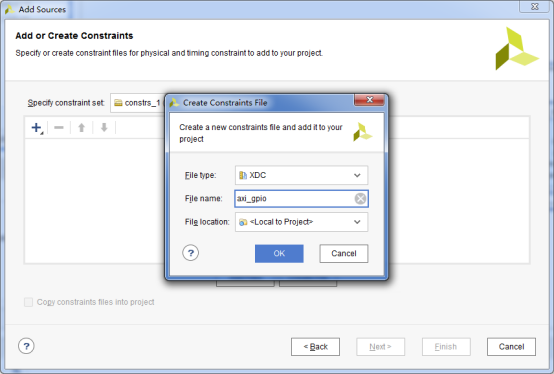This screenshot has width=554, height=374.
Task: Click the Move Up arrow icon
Action: pos(82,127)
